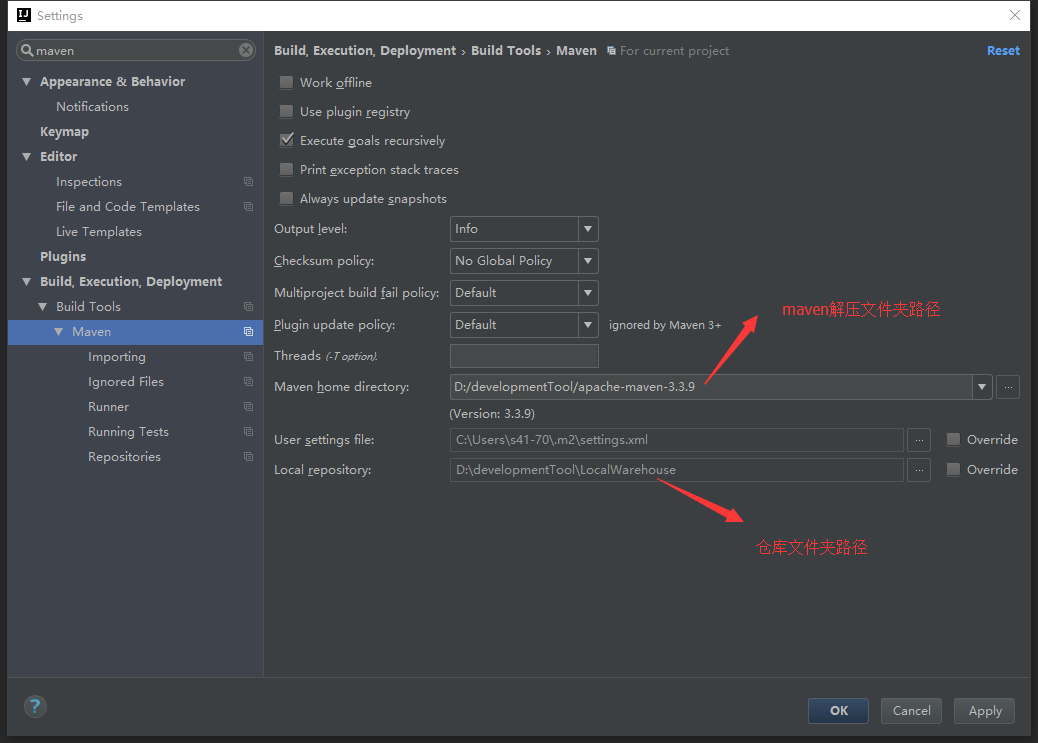Click project-level icon beside Inspections
Screen dimensions: 1038x743
tap(248, 181)
